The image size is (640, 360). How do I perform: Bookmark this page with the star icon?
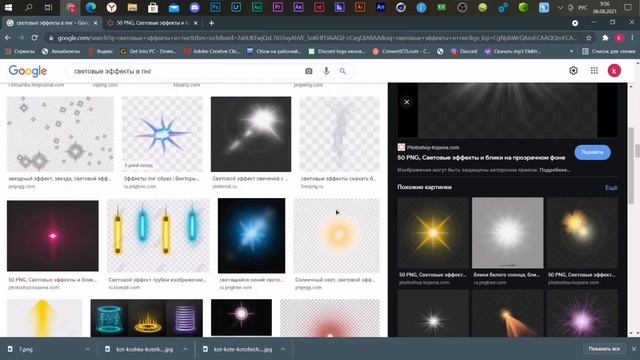pyautogui.click(x=589, y=38)
